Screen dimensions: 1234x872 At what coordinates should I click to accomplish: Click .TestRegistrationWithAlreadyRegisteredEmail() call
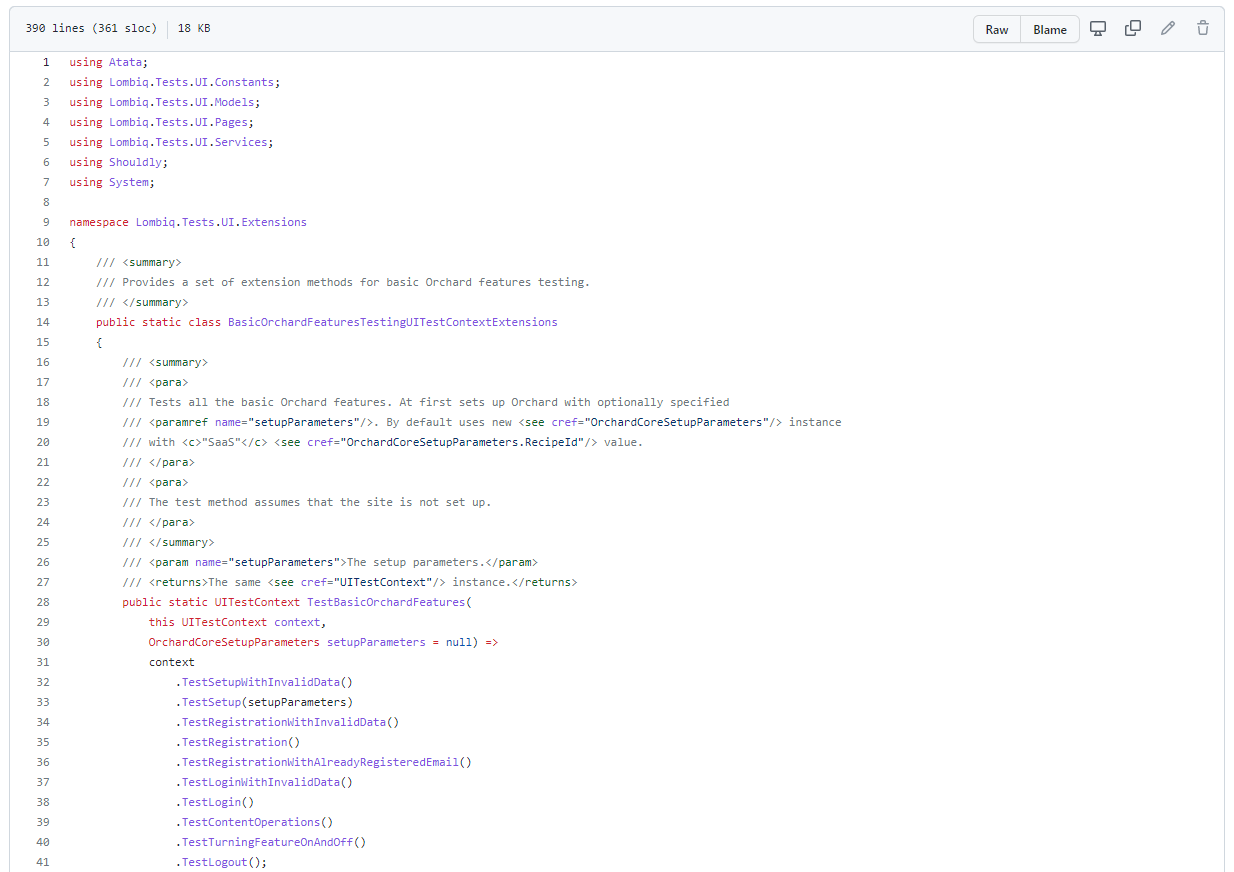(323, 762)
